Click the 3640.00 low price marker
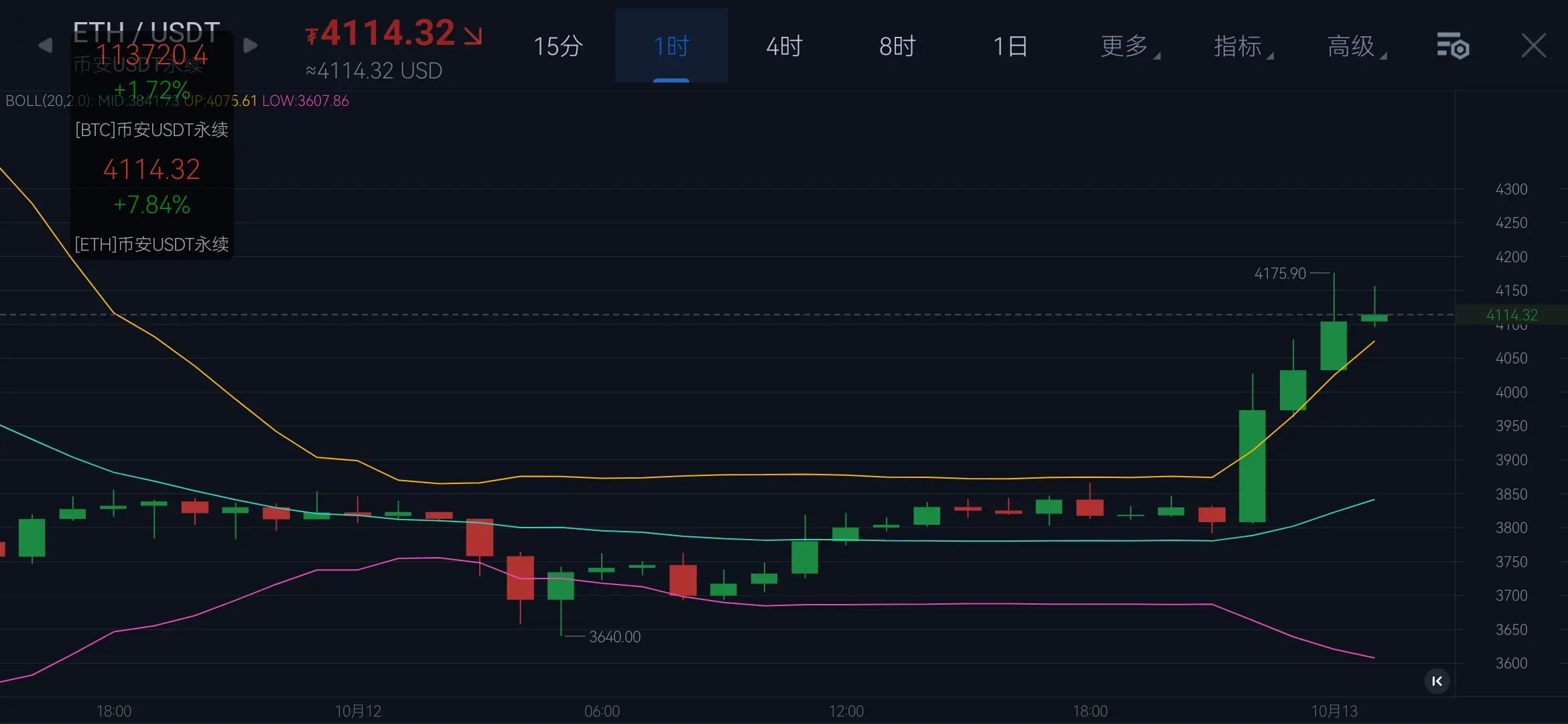 614,637
